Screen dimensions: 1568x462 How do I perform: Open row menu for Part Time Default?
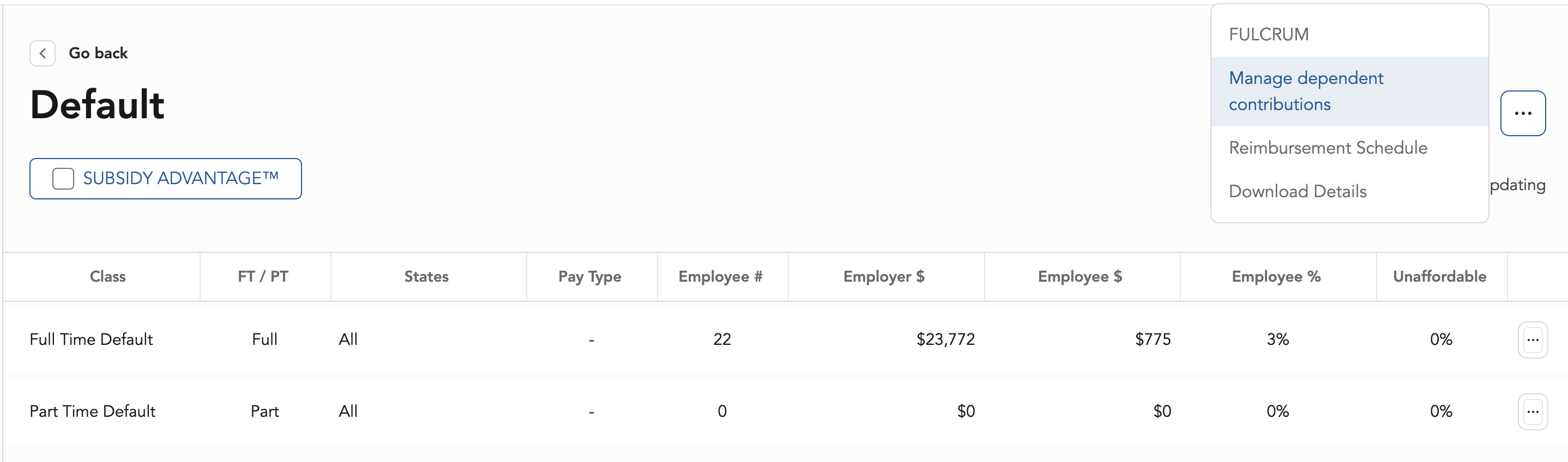(x=1532, y=411)
